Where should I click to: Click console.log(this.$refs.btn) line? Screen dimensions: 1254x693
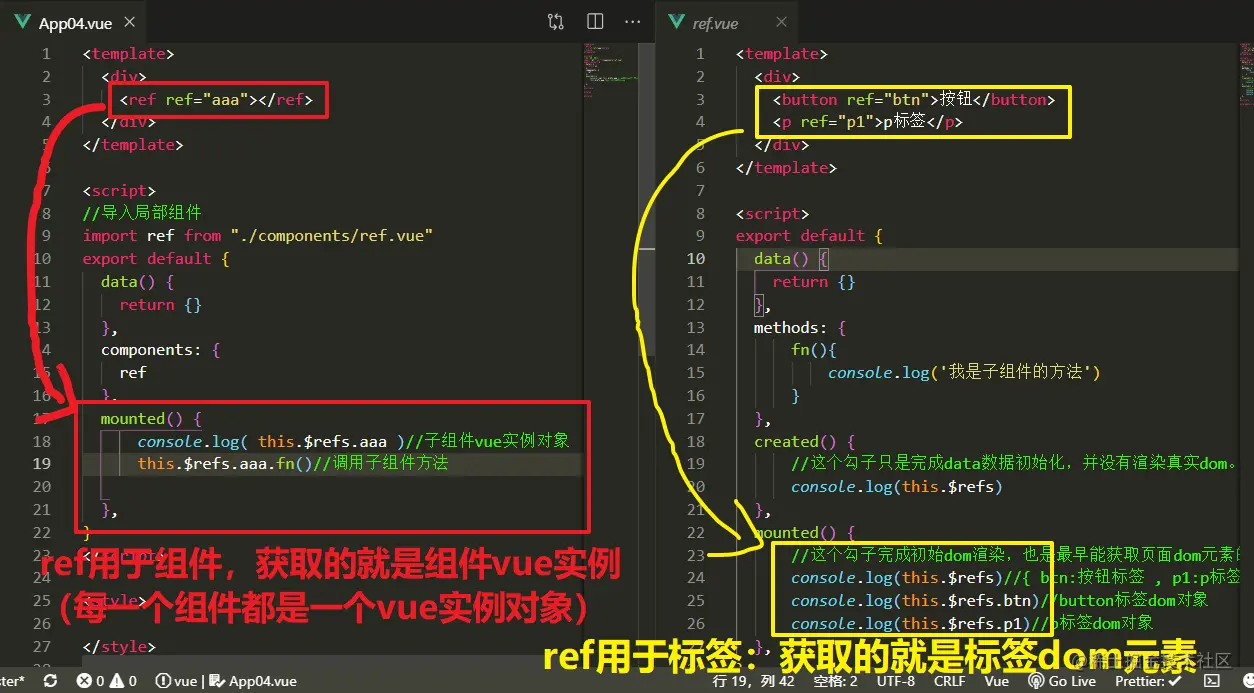click(x=914, y=601)
